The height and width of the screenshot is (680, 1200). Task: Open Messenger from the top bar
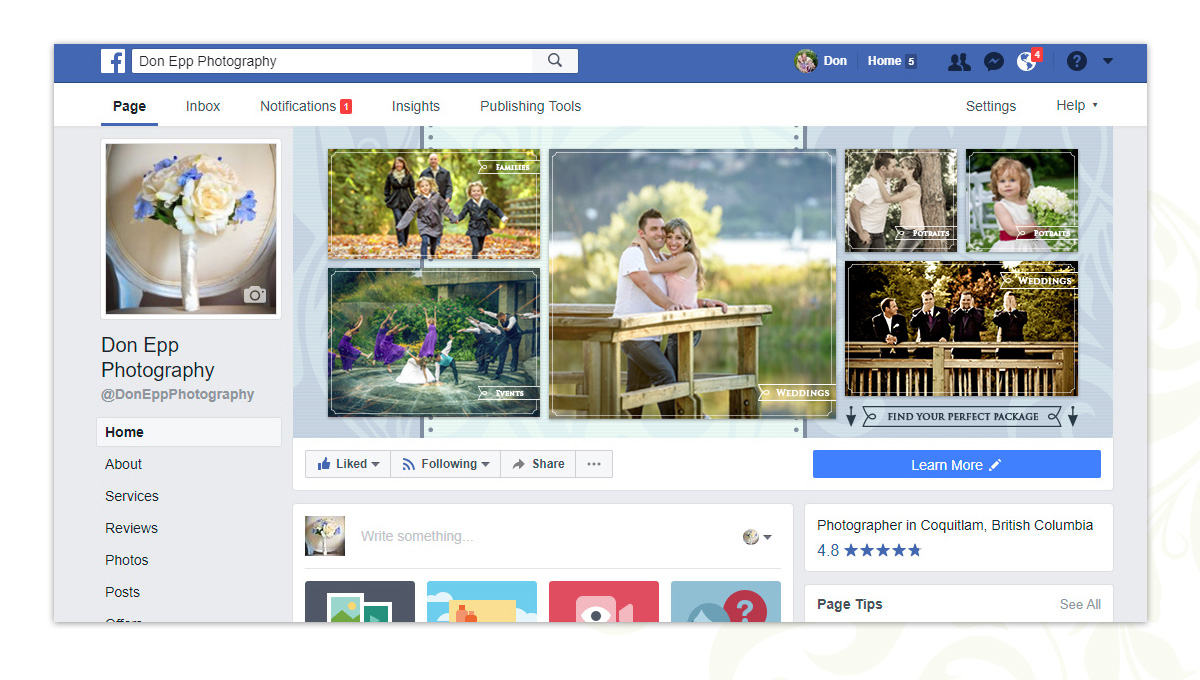coord(993,61)
